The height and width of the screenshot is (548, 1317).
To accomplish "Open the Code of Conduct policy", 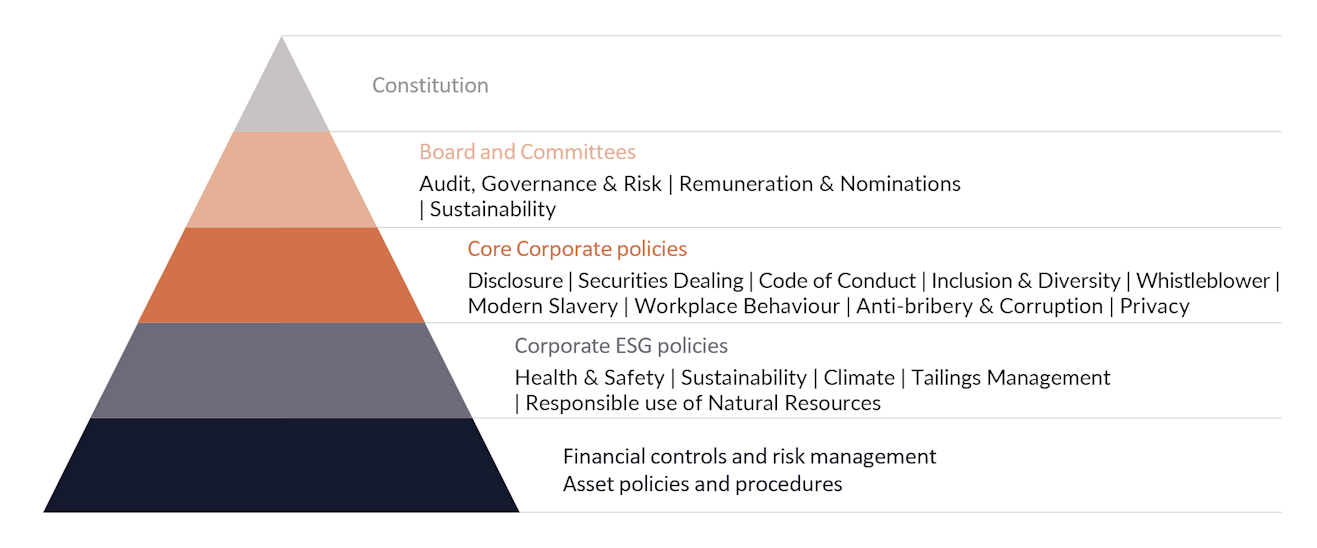I will point(837,281).
